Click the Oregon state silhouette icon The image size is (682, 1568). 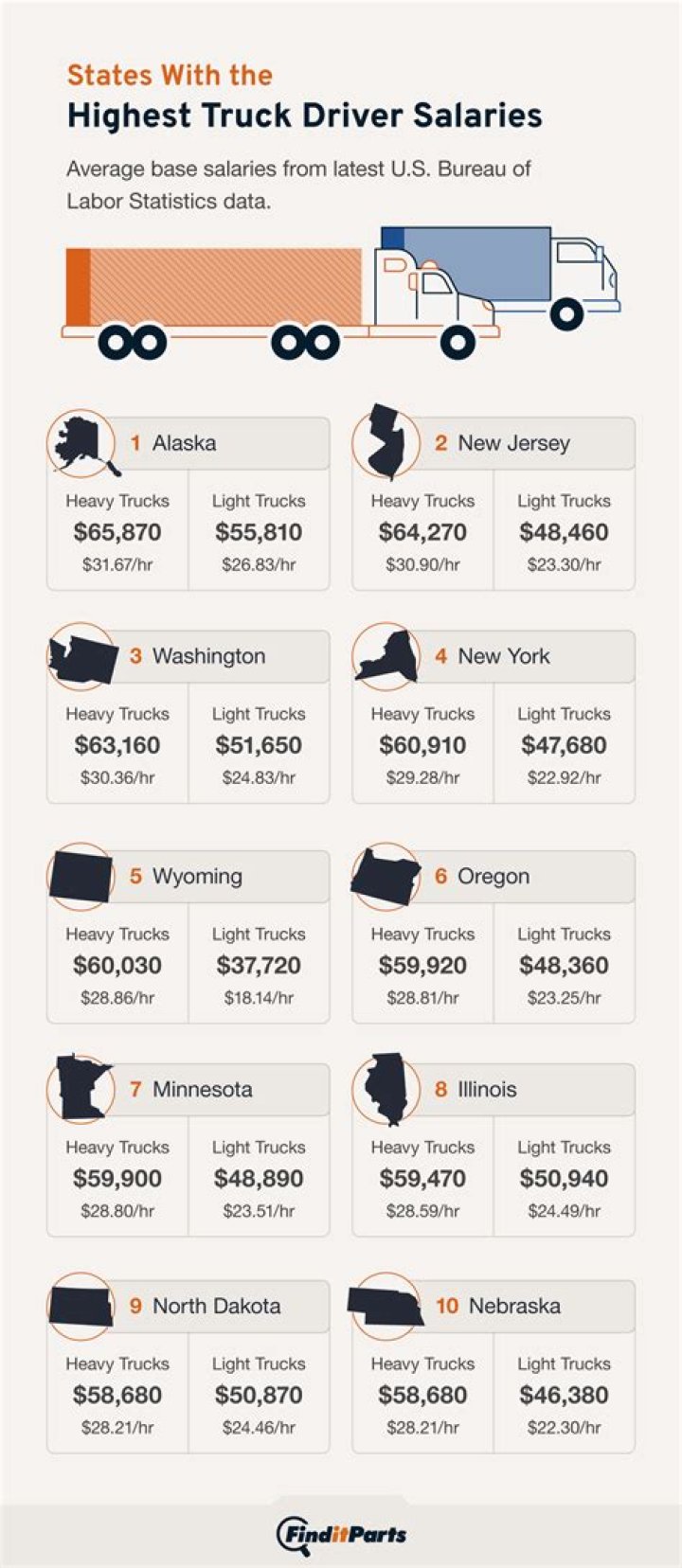coord(386,876)
